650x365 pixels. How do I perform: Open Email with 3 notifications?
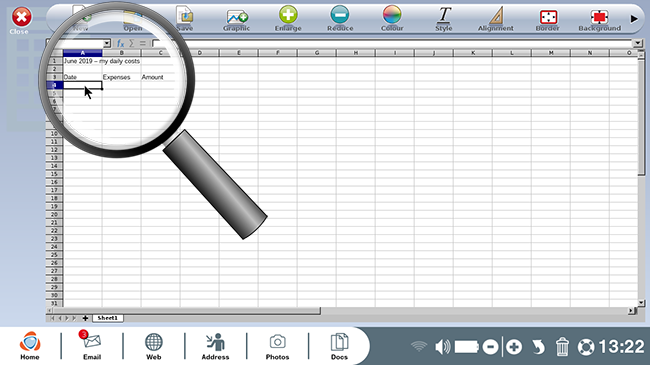[x=92, y=346]
